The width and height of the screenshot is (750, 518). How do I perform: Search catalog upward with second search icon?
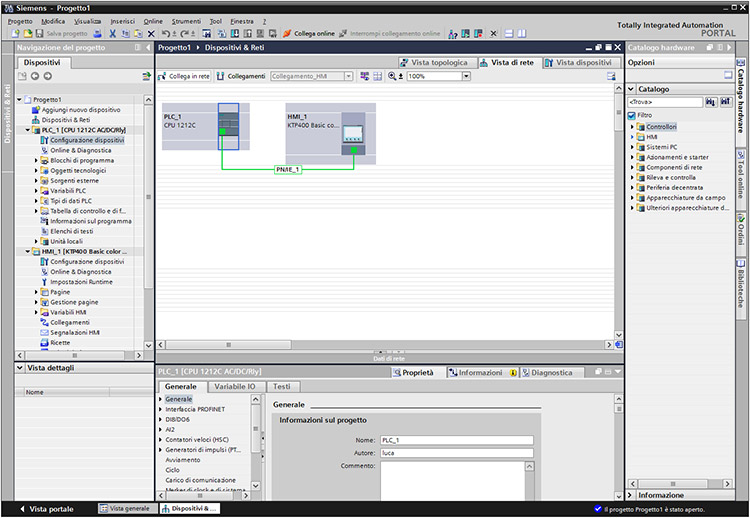(x=726, y=102)
